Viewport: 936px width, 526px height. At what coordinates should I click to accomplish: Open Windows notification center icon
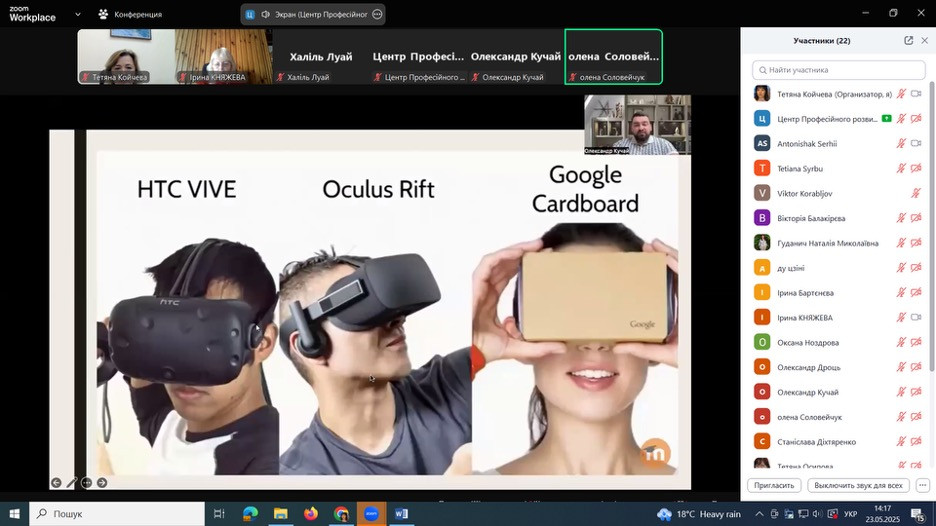pos(918,513)
